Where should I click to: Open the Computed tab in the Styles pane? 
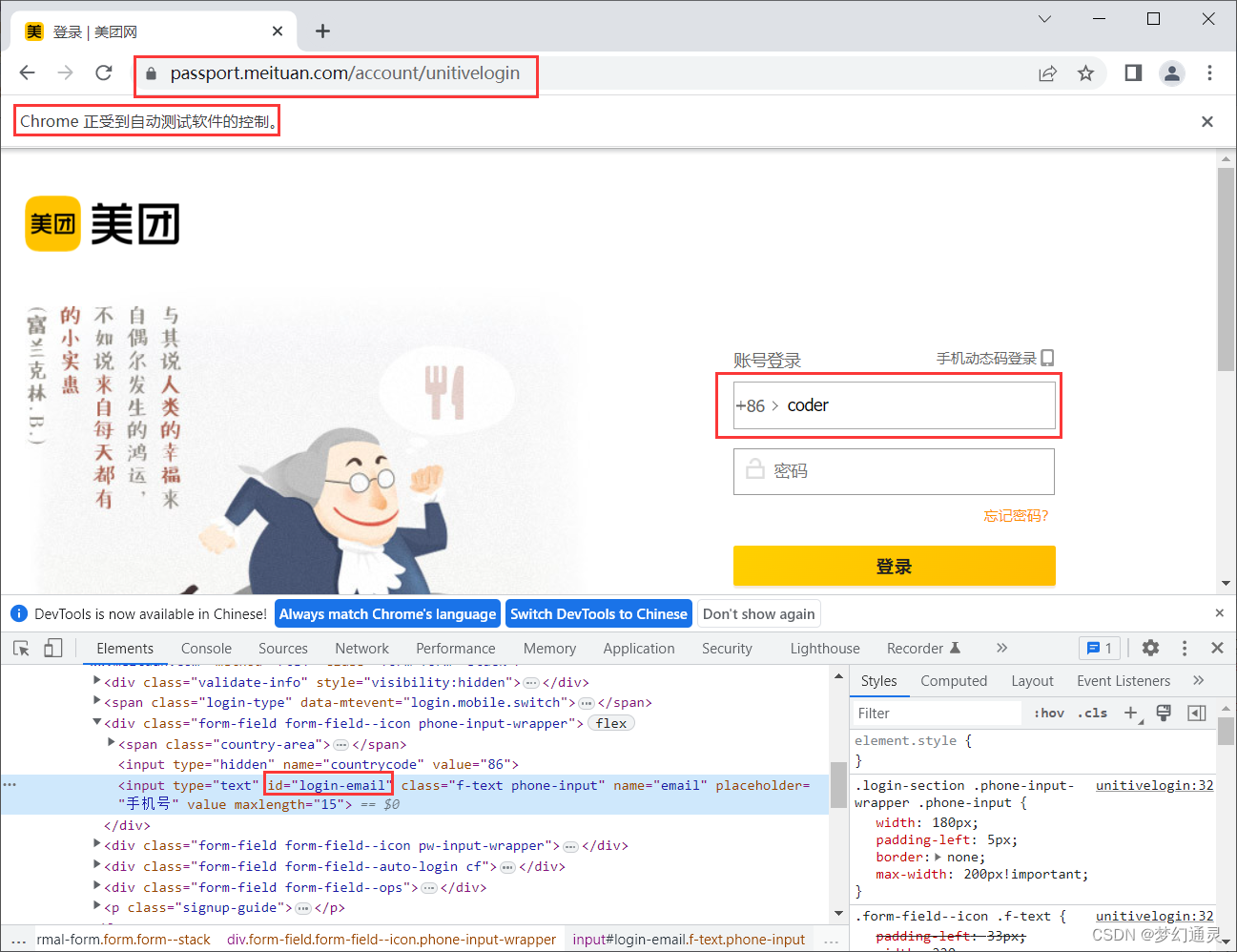point(954,680)
